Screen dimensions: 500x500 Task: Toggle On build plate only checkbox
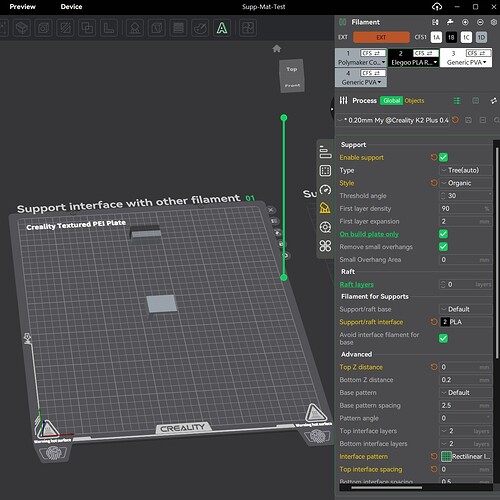[443, 234]
